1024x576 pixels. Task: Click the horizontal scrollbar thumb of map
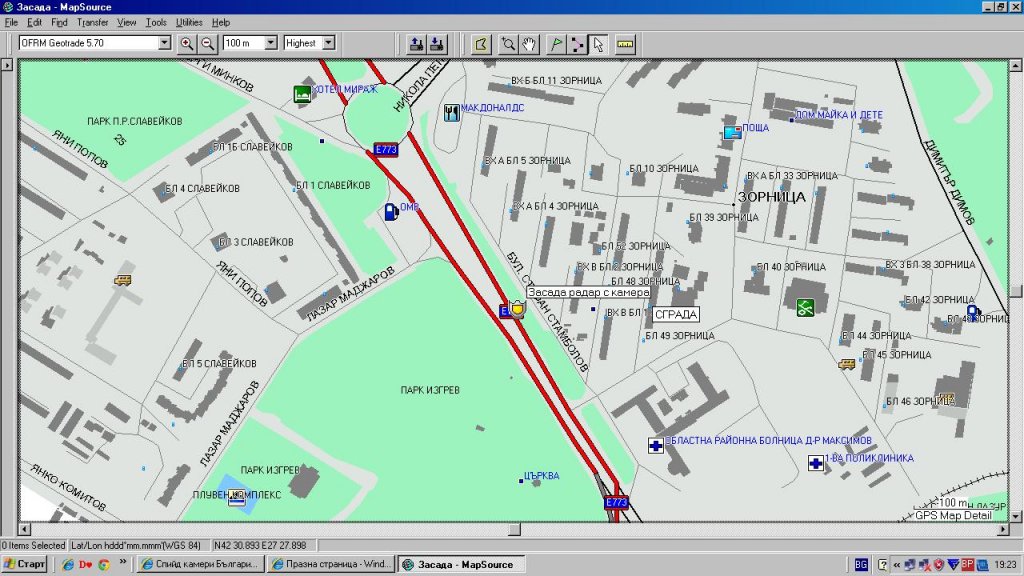(x=514, y=530)
